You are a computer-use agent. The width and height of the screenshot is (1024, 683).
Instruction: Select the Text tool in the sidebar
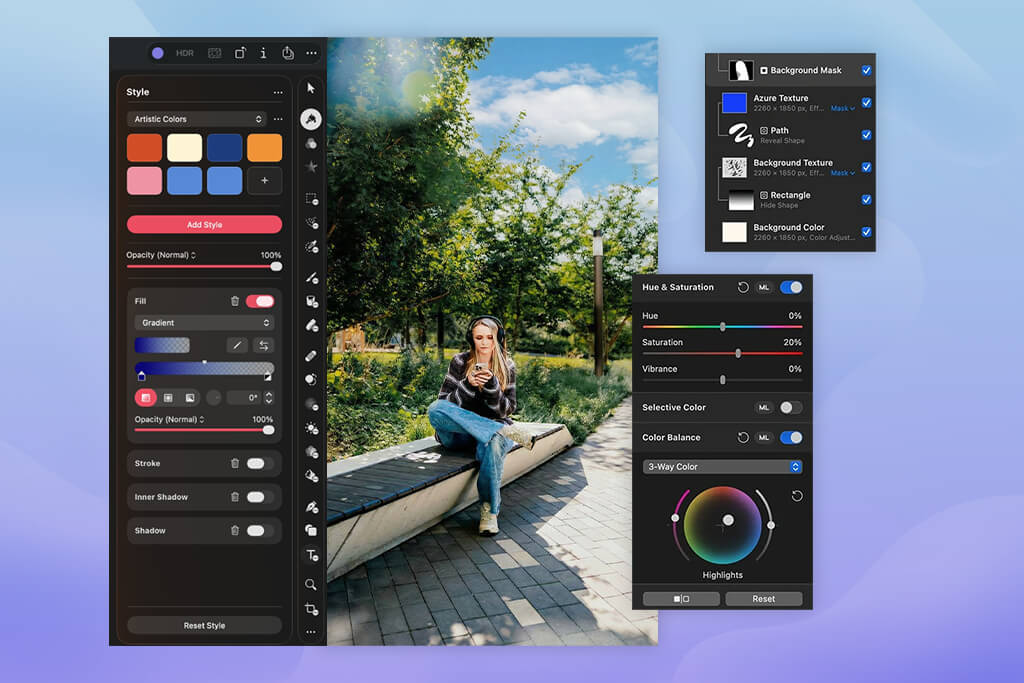click(x=312, y=555)
